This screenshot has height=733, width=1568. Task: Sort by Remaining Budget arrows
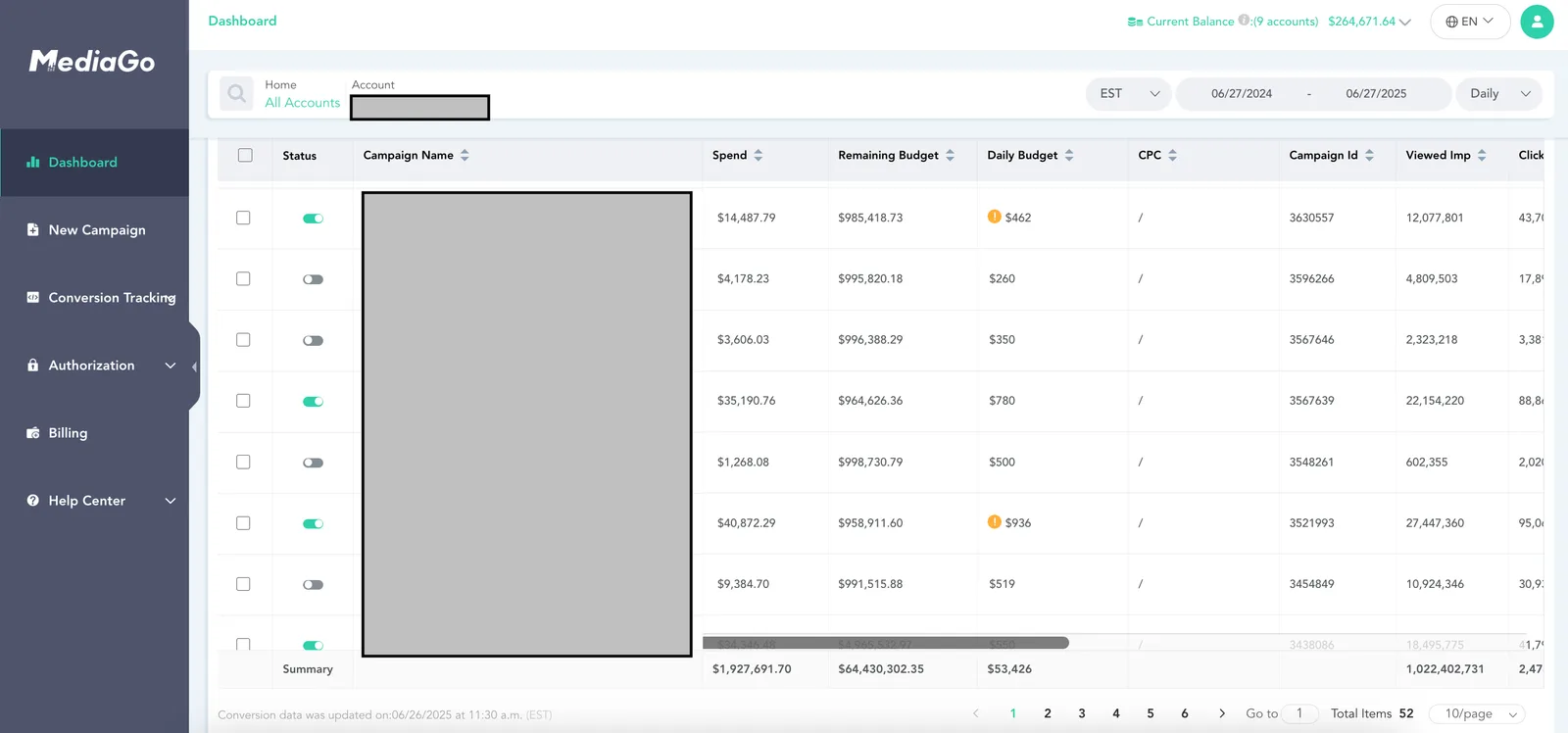coord(950,155)
